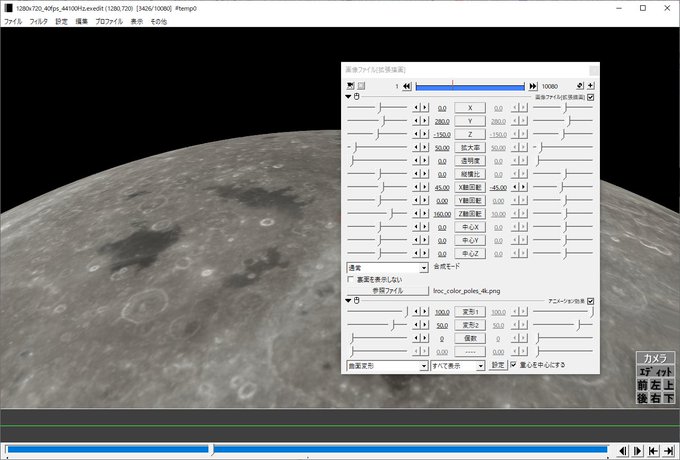Click the left 透明度 slider track
The image size is (680, 460).
377,160
